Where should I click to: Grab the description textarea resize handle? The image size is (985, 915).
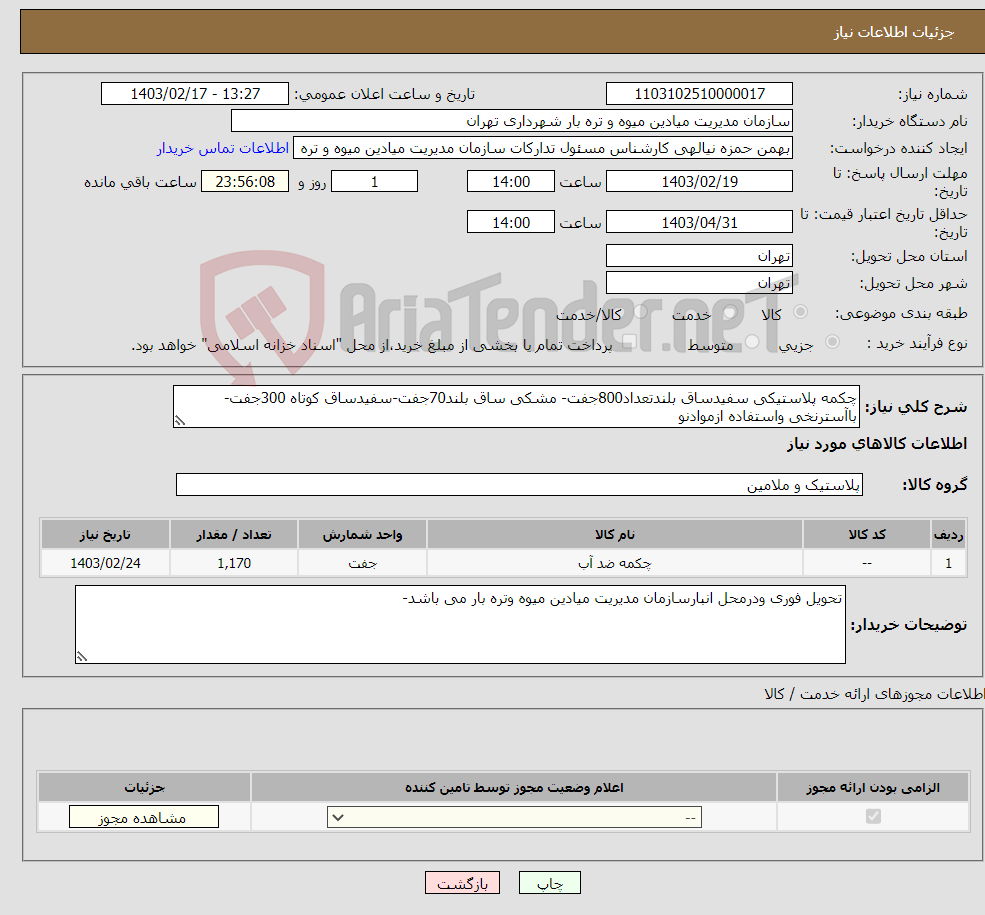(x=180, y=421)
